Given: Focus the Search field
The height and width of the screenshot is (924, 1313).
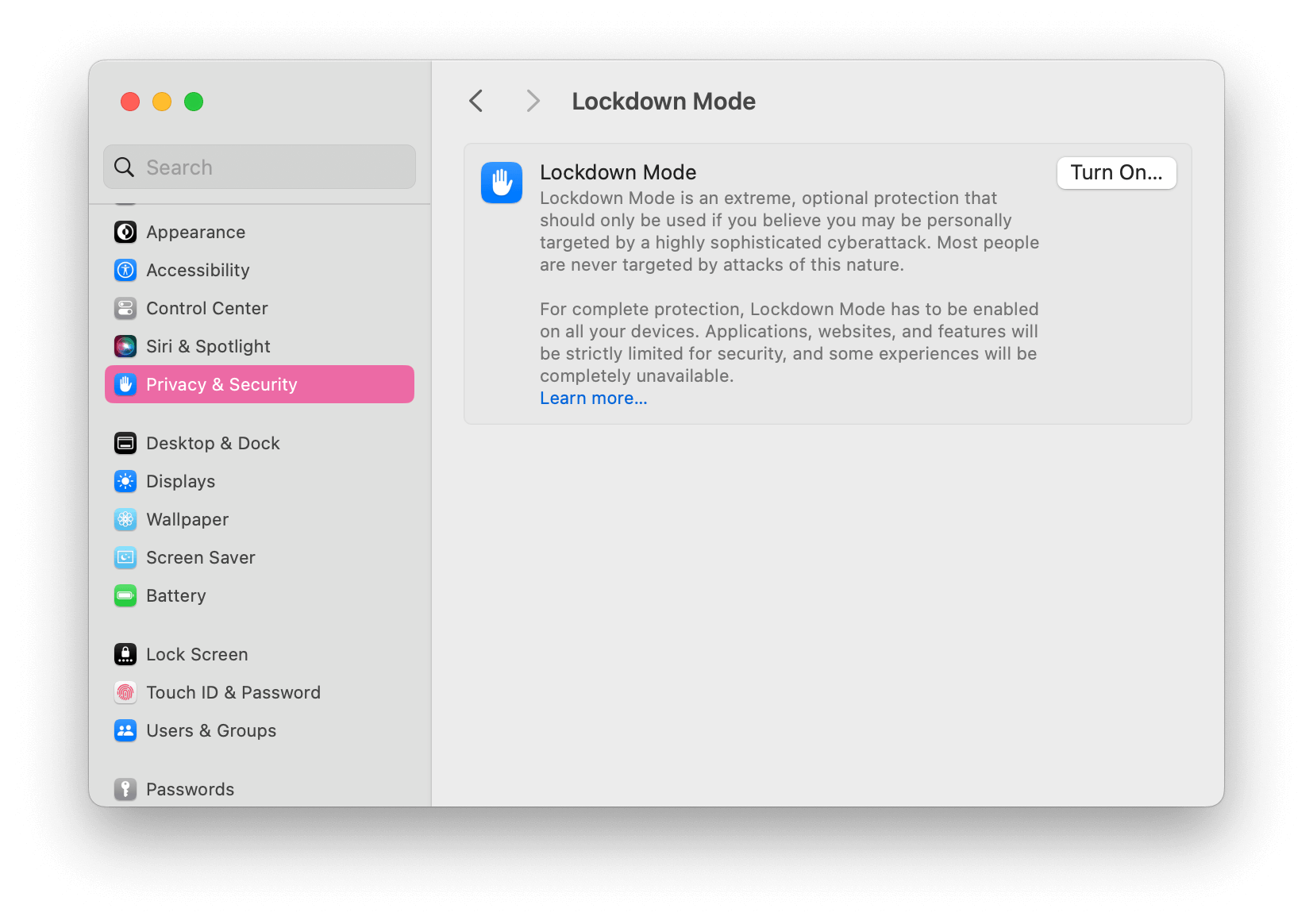Looking at the screenshot, I should tap(260, 167).
